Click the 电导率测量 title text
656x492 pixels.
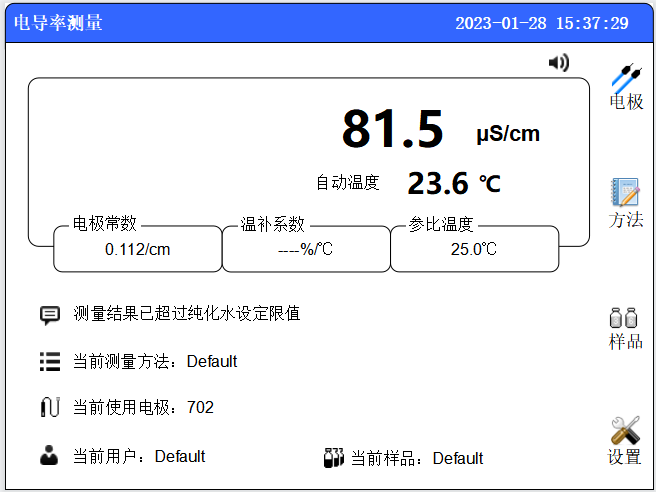click(x=58, y=23)
